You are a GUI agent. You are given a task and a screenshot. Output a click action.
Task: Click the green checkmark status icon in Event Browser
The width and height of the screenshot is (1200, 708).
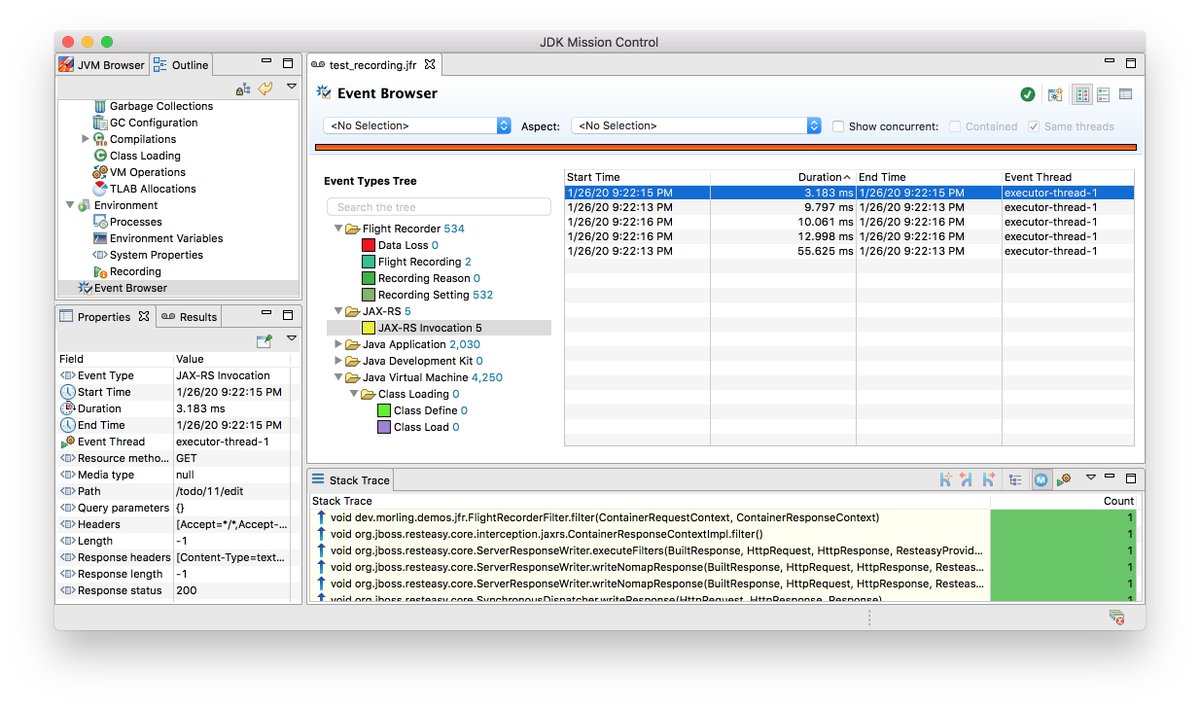click(1027, 94)
